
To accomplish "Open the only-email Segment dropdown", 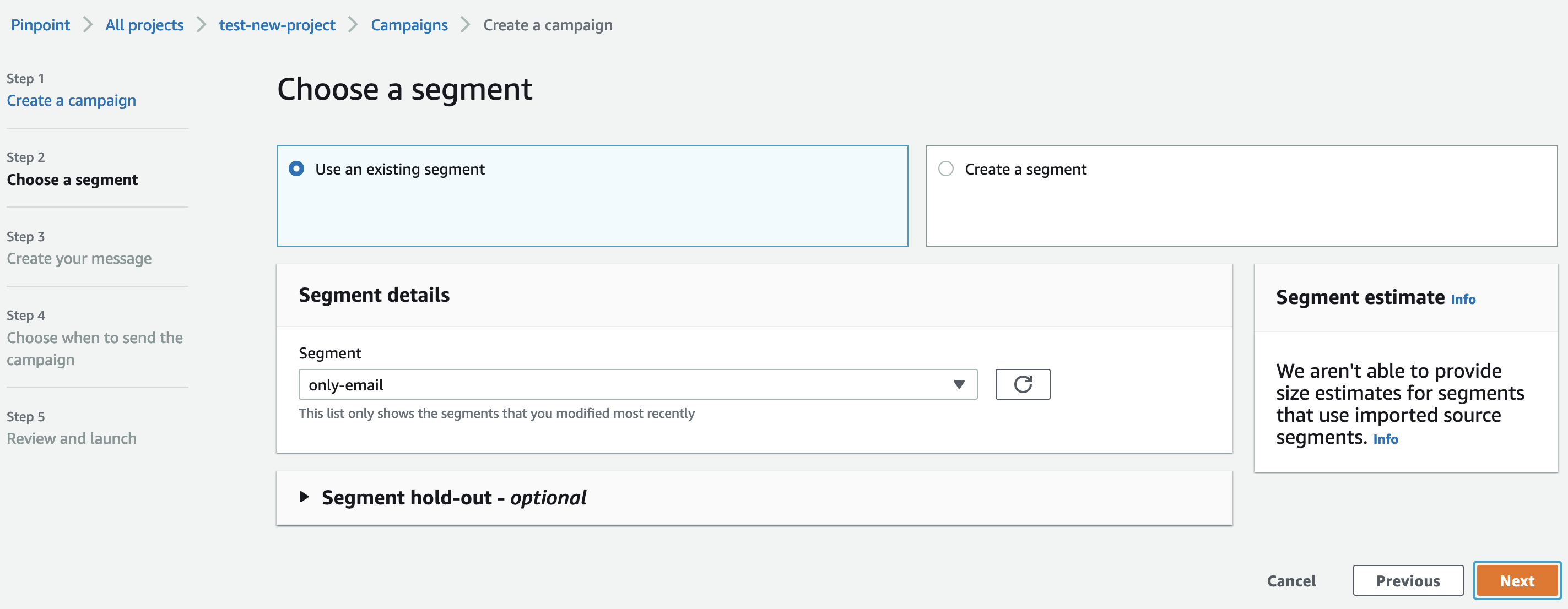I will [638, 384].
